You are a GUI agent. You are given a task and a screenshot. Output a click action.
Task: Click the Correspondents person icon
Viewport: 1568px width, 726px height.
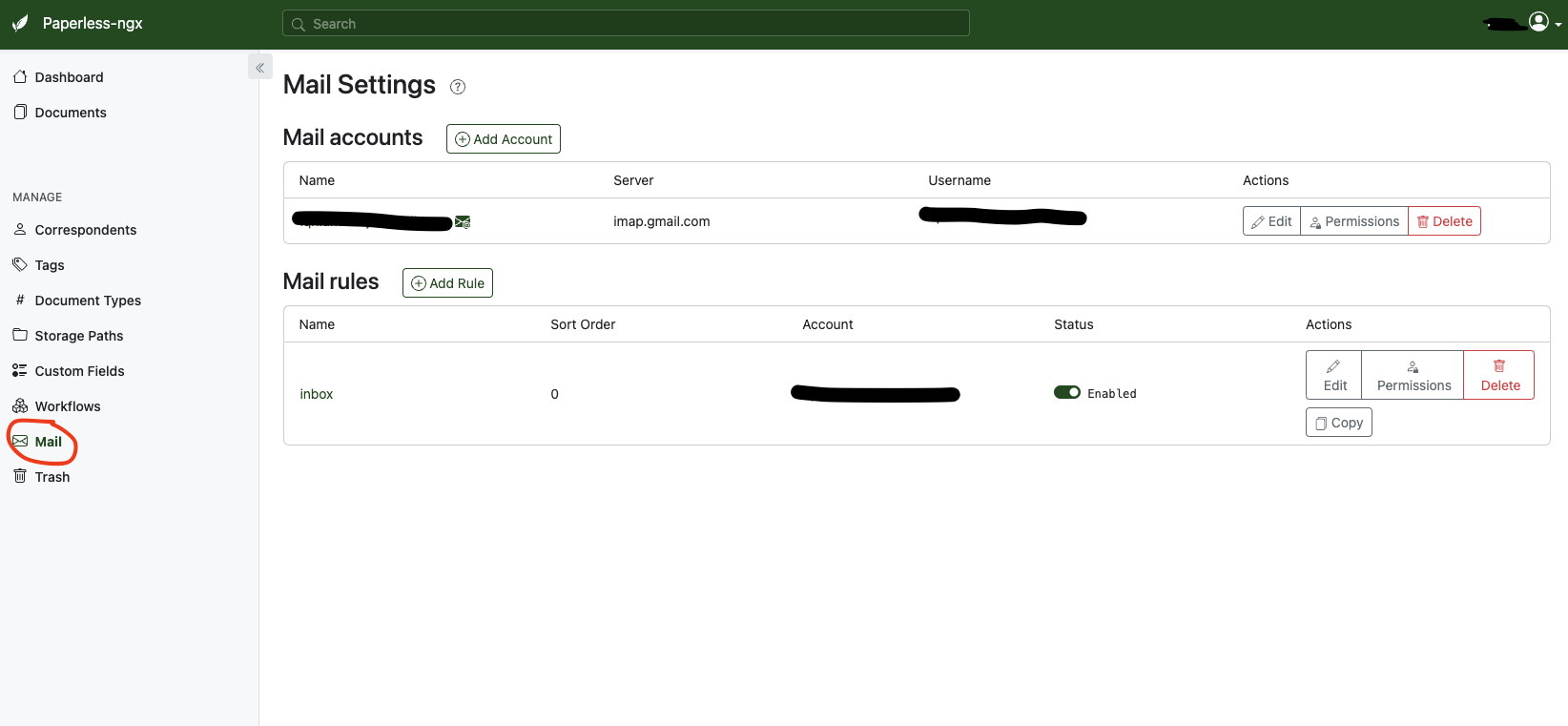pos(20,229)
